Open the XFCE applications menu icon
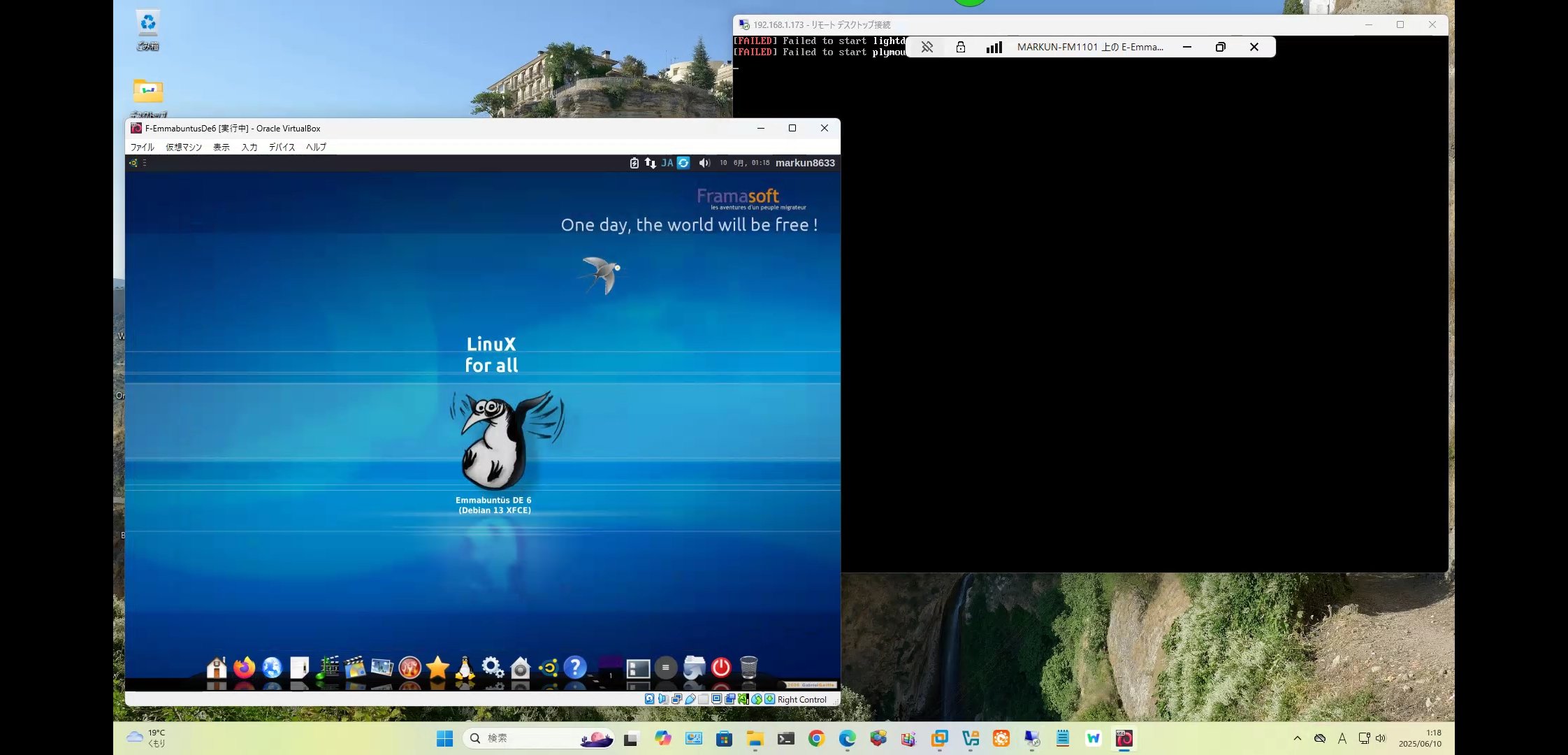This screenshot has width=1568, height=755. [133, 163]
